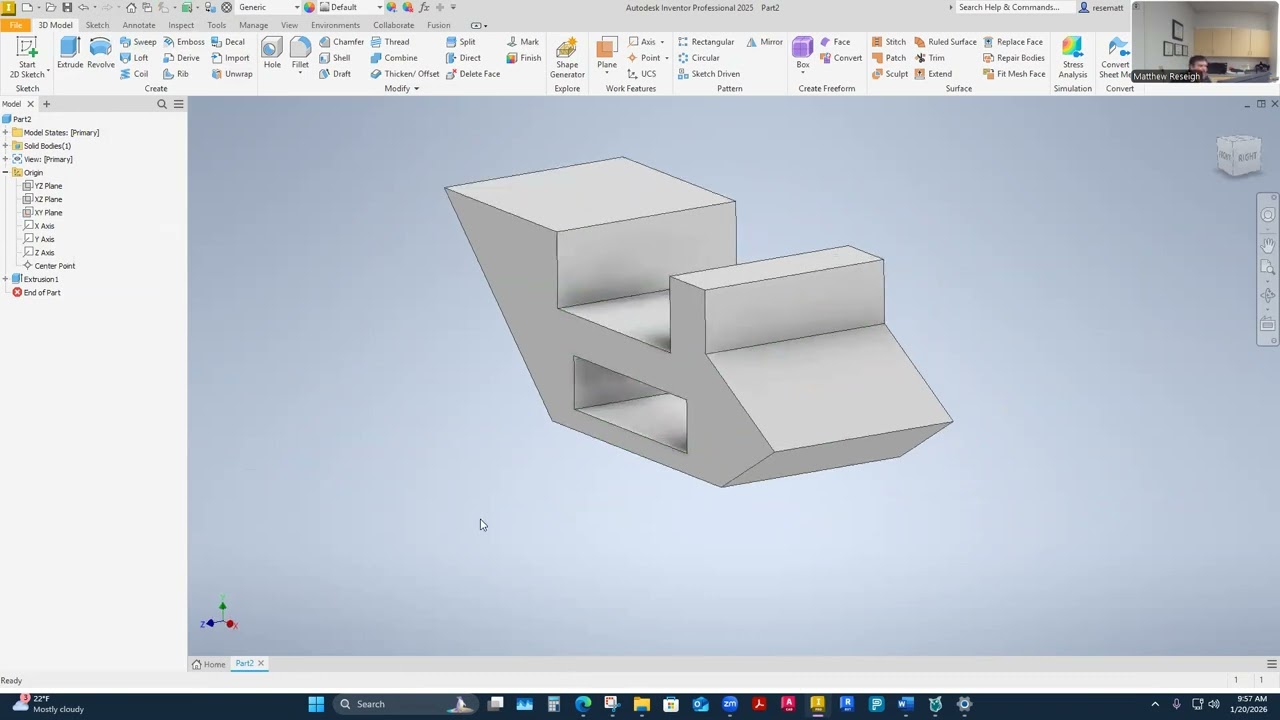Screen dimensions: 1280x720
Task: Expand the Extrusion1 feature node
Action: coord(5,279)
